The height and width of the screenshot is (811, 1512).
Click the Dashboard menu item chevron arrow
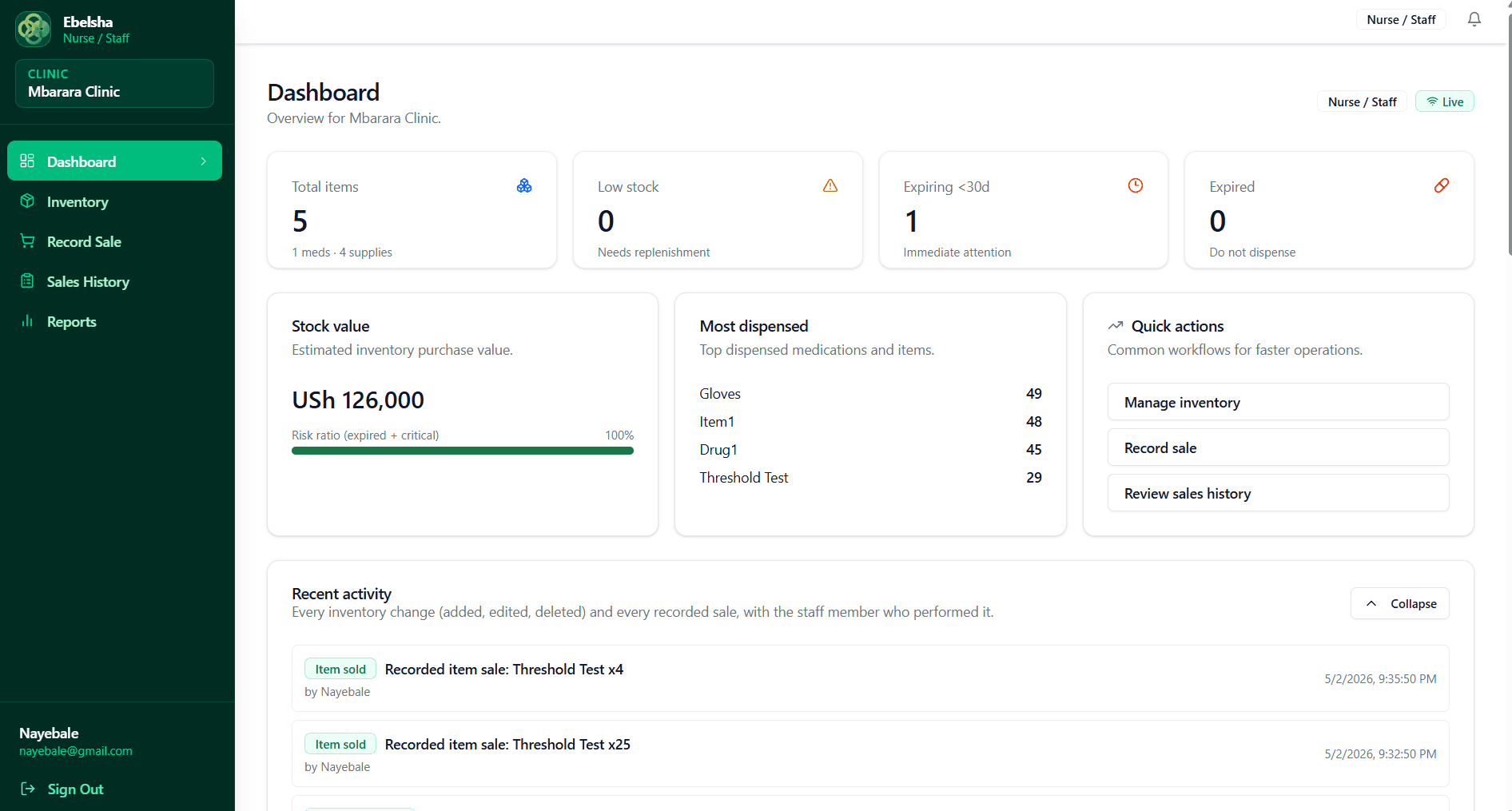pos(204,161)
